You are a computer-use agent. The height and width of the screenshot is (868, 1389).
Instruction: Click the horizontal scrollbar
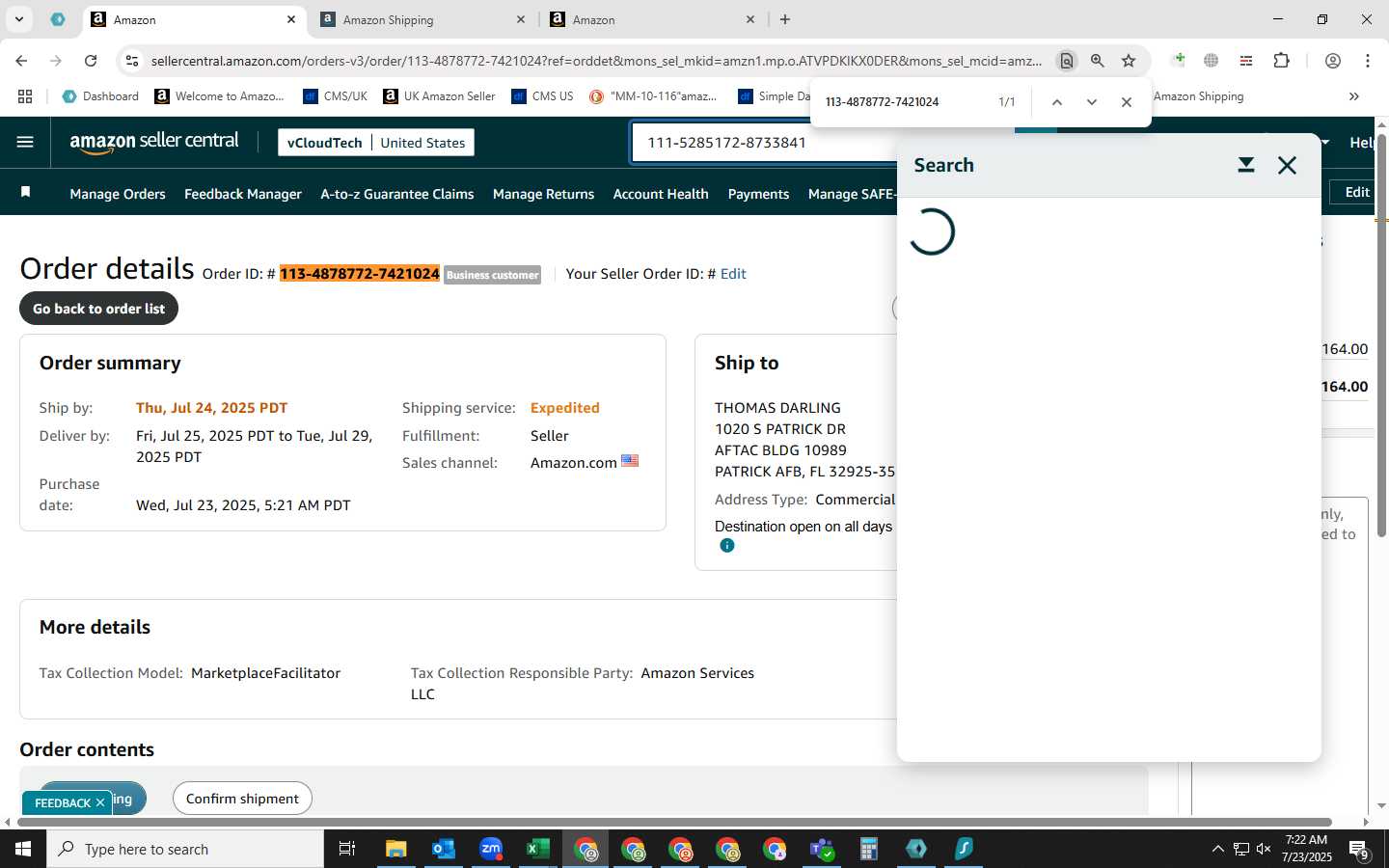click(672, 823)
